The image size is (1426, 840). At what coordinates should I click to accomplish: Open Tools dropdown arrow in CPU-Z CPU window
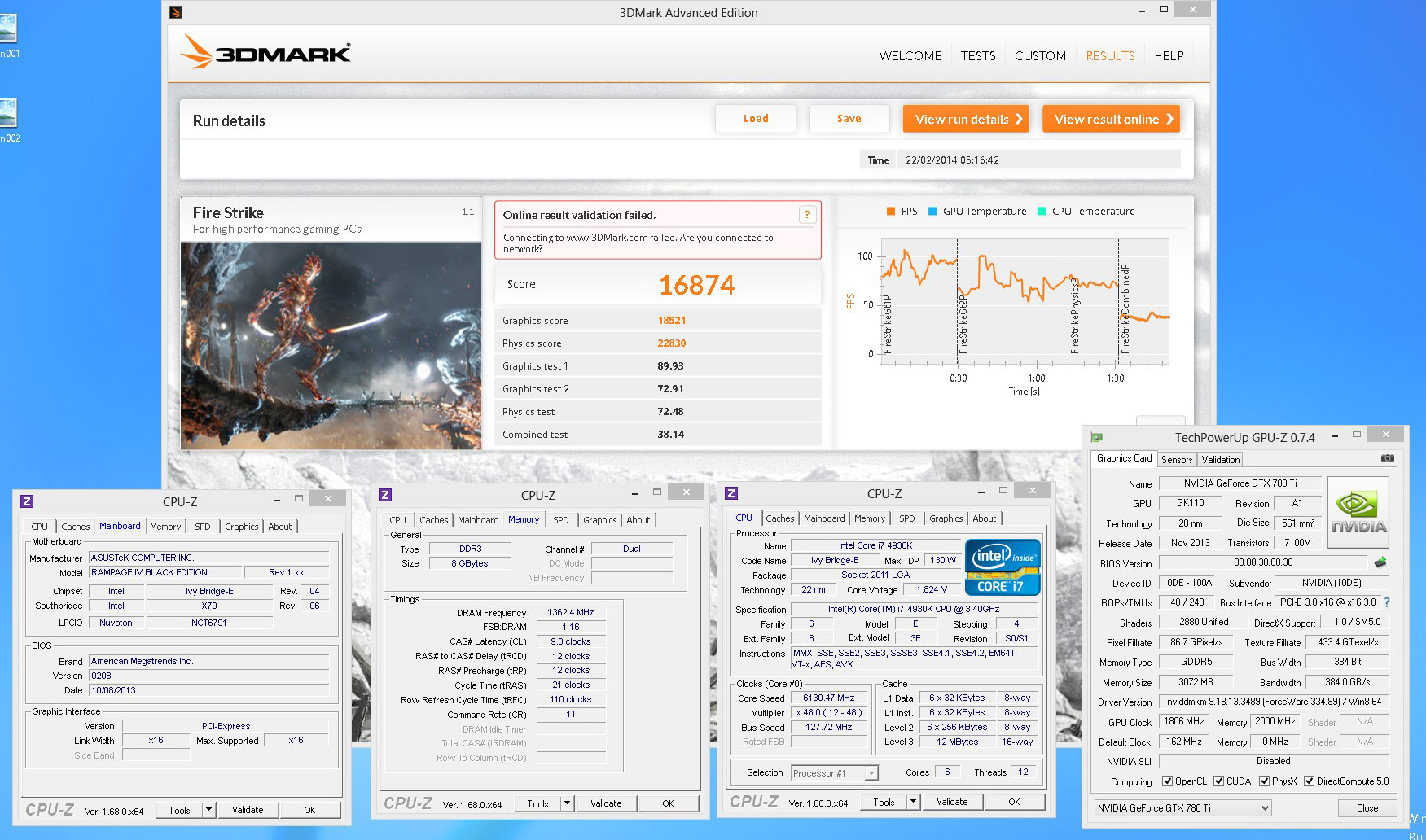click(913, 802)
